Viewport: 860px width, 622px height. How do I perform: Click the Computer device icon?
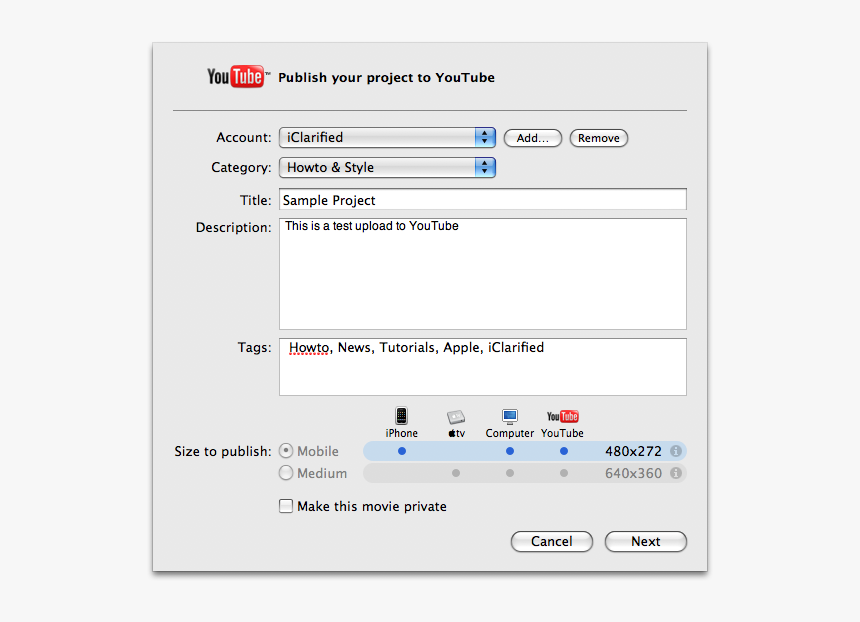[x=509, y=418]
